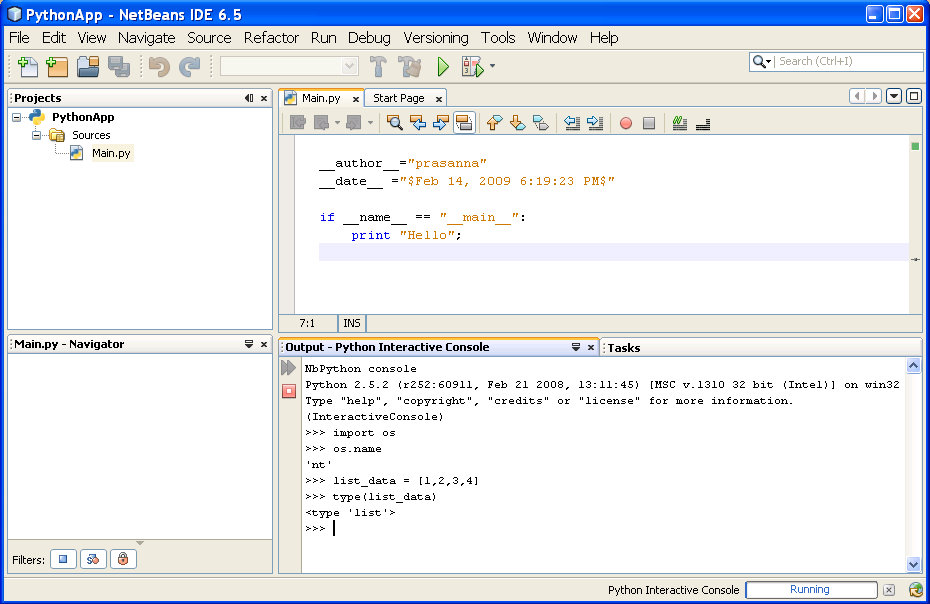Click the Search (Ctrl+I) field
The image size is (930, 604).
click(848, 61)
